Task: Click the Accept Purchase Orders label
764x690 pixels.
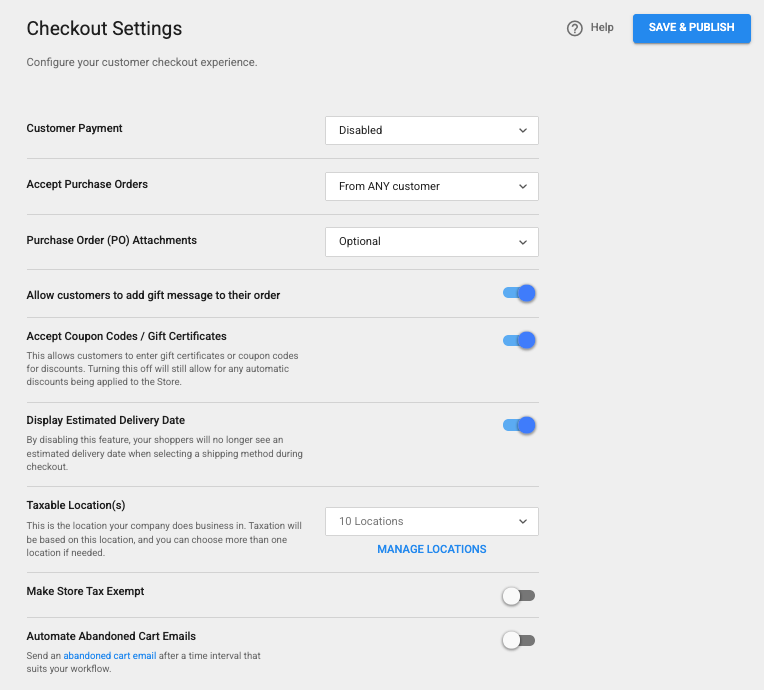Action: click(87, 184)
